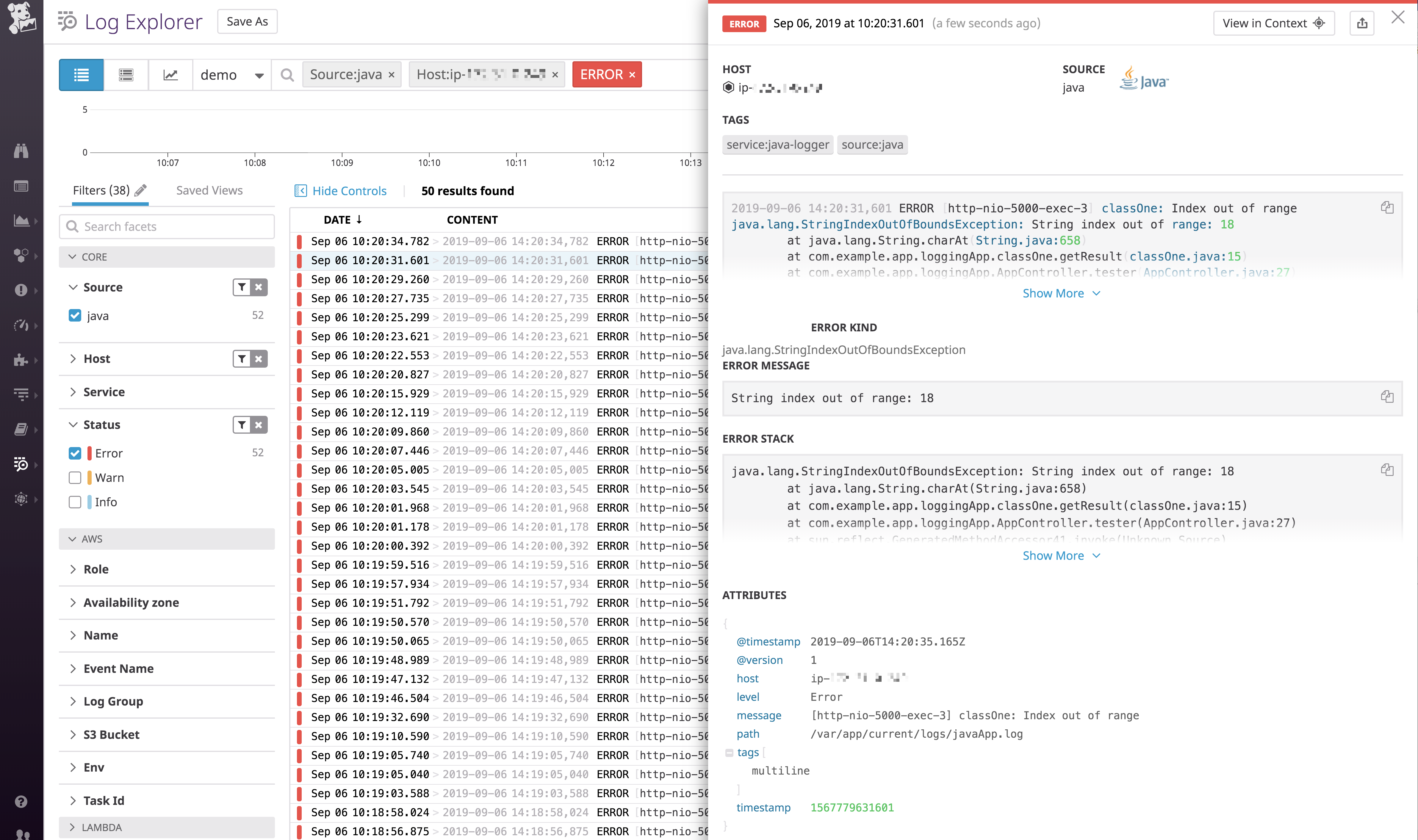
Task: Click inside the Search facets field
Action: (166, 226)
